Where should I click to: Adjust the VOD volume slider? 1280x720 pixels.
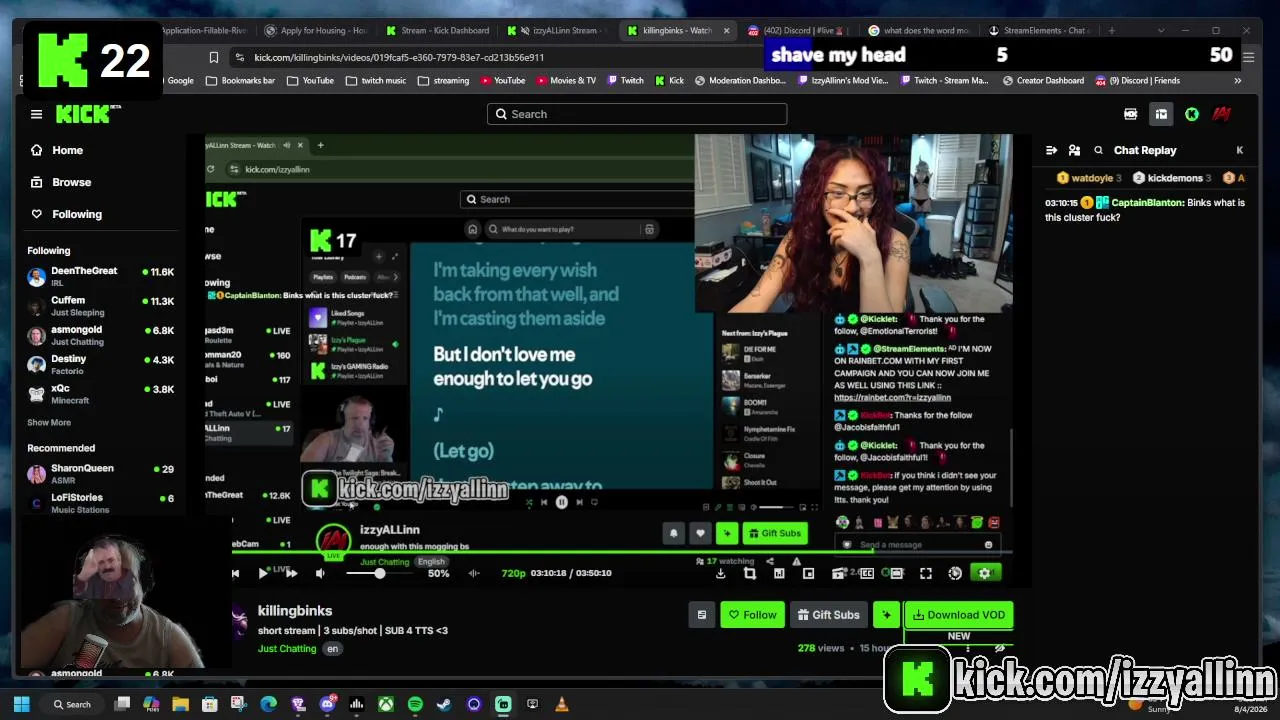tap(381, 573)
